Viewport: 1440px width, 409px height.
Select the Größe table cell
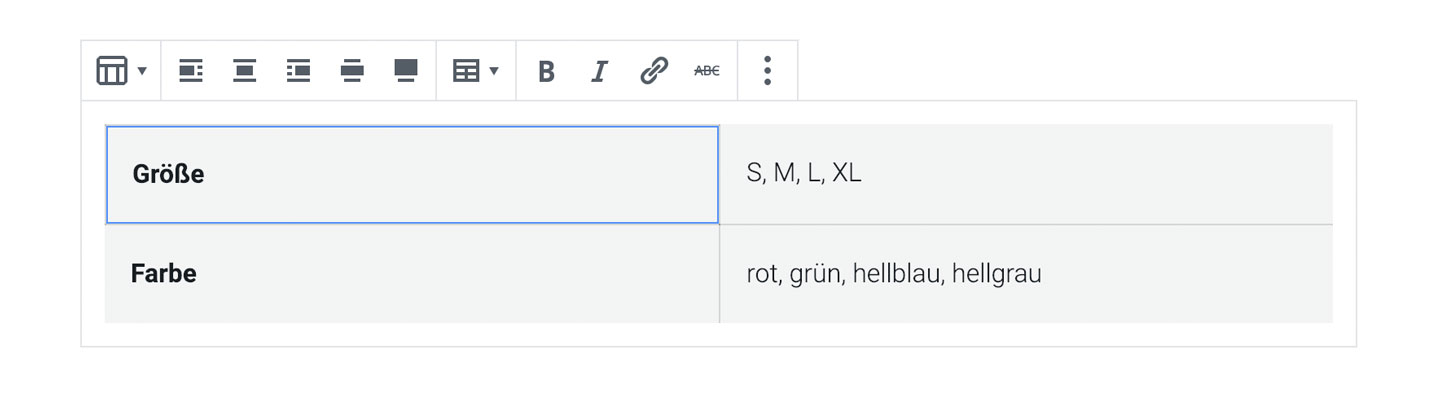click(x=412, y=174)
